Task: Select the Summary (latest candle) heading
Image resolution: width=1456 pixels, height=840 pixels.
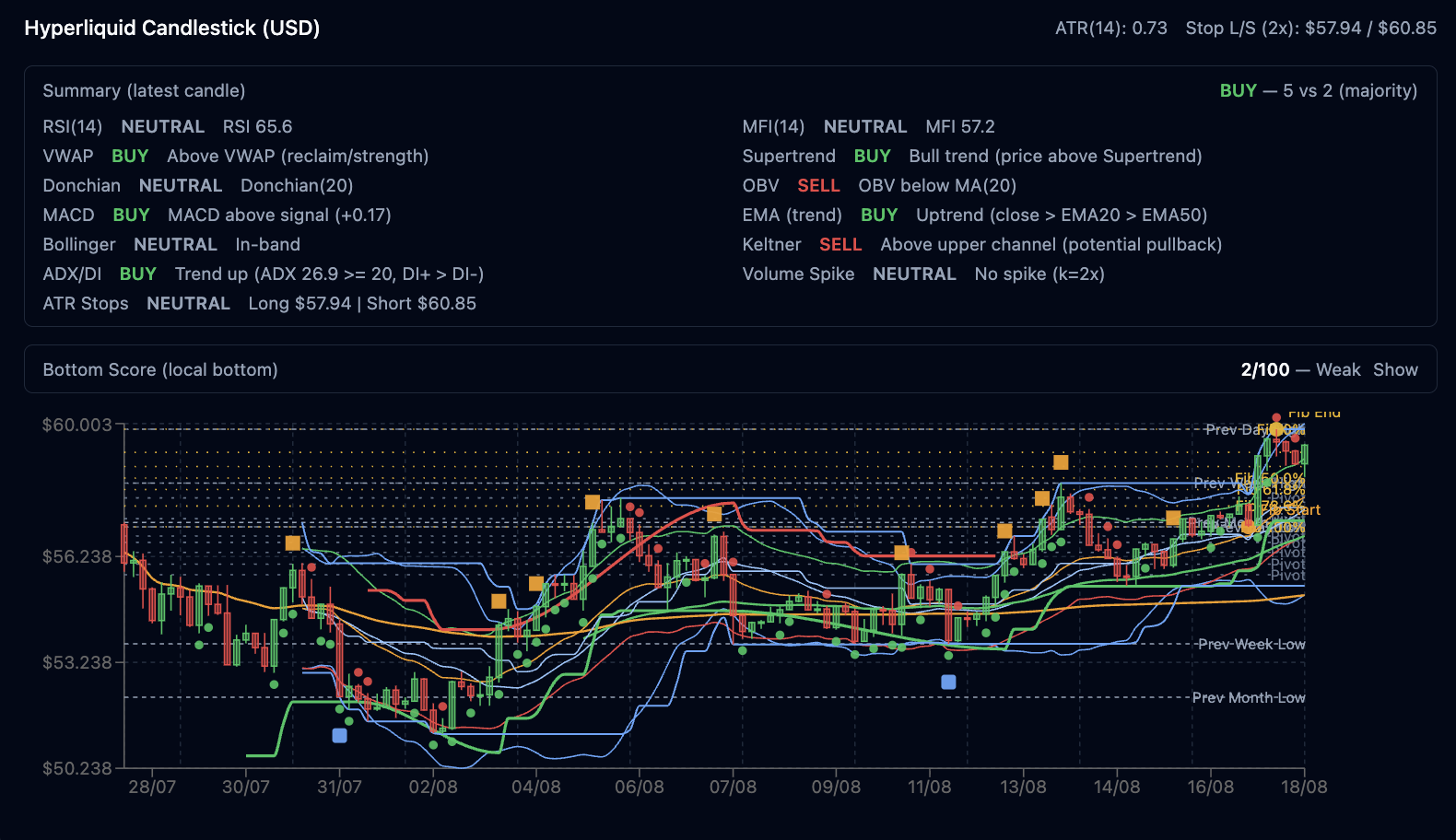Action: 144,90
